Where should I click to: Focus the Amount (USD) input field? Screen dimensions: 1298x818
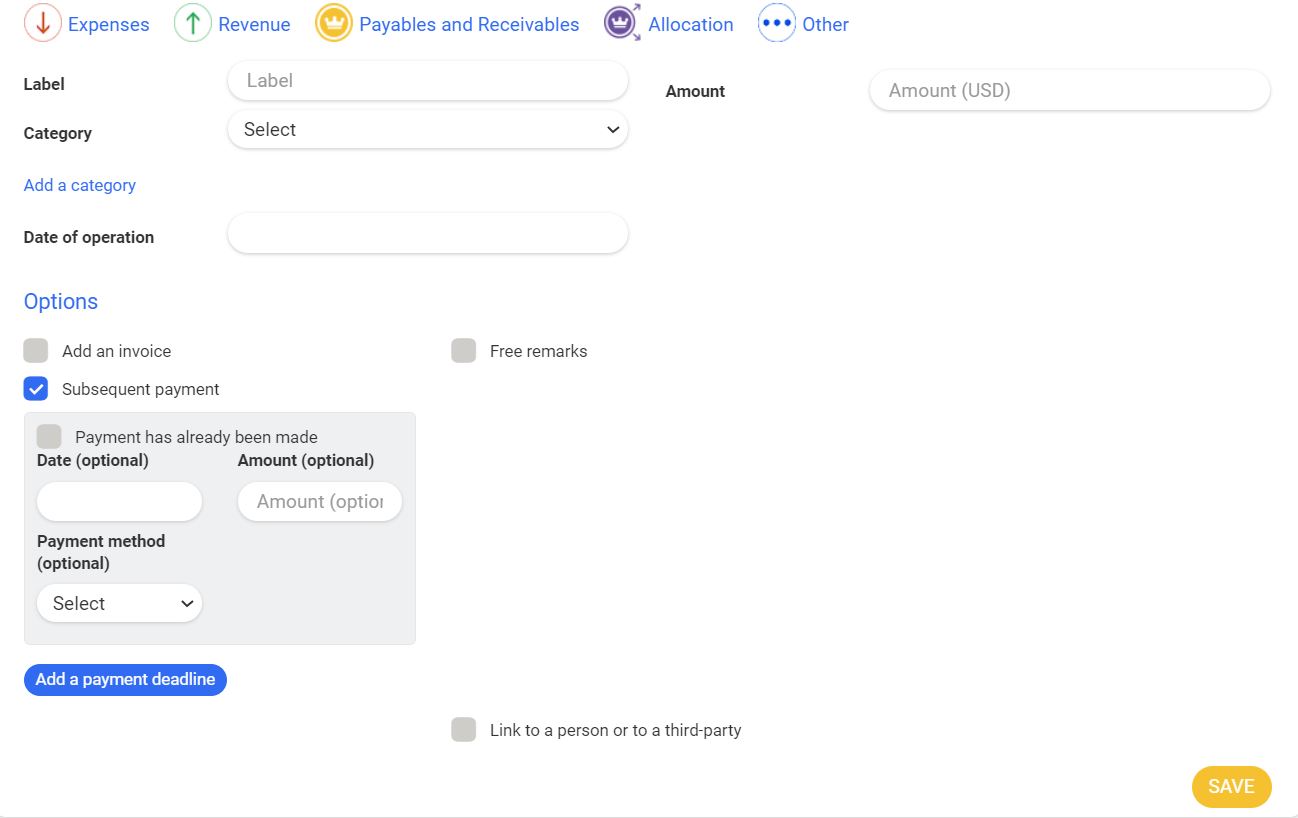1069,91
